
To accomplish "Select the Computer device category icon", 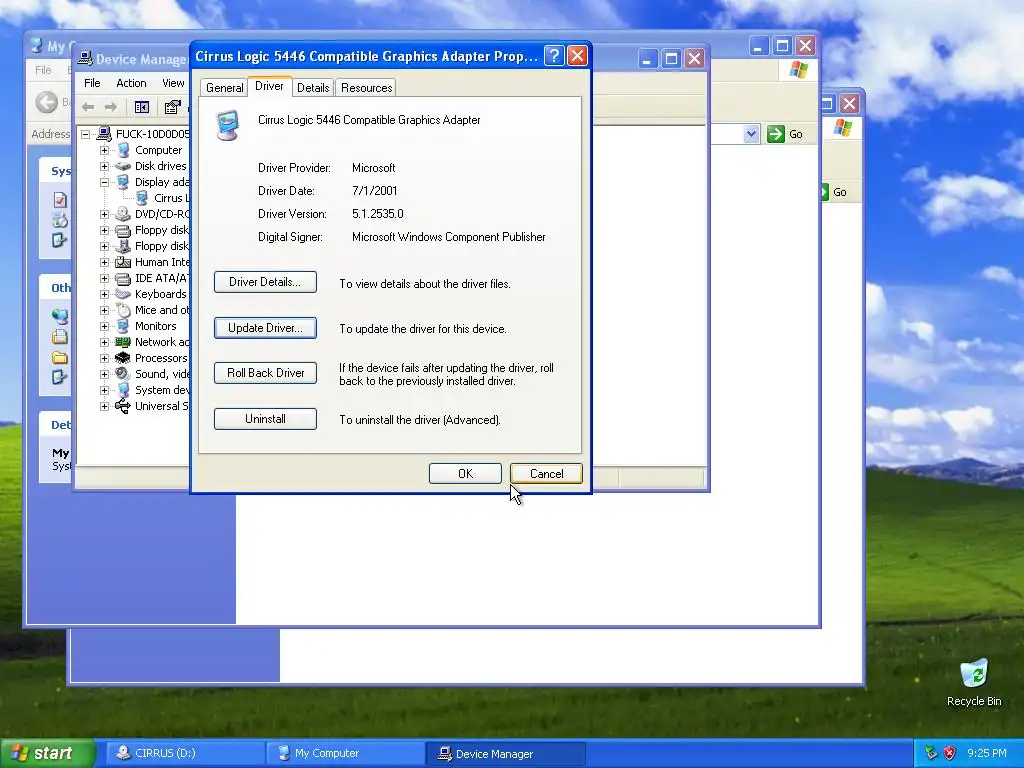I will (x=123, y=150).
